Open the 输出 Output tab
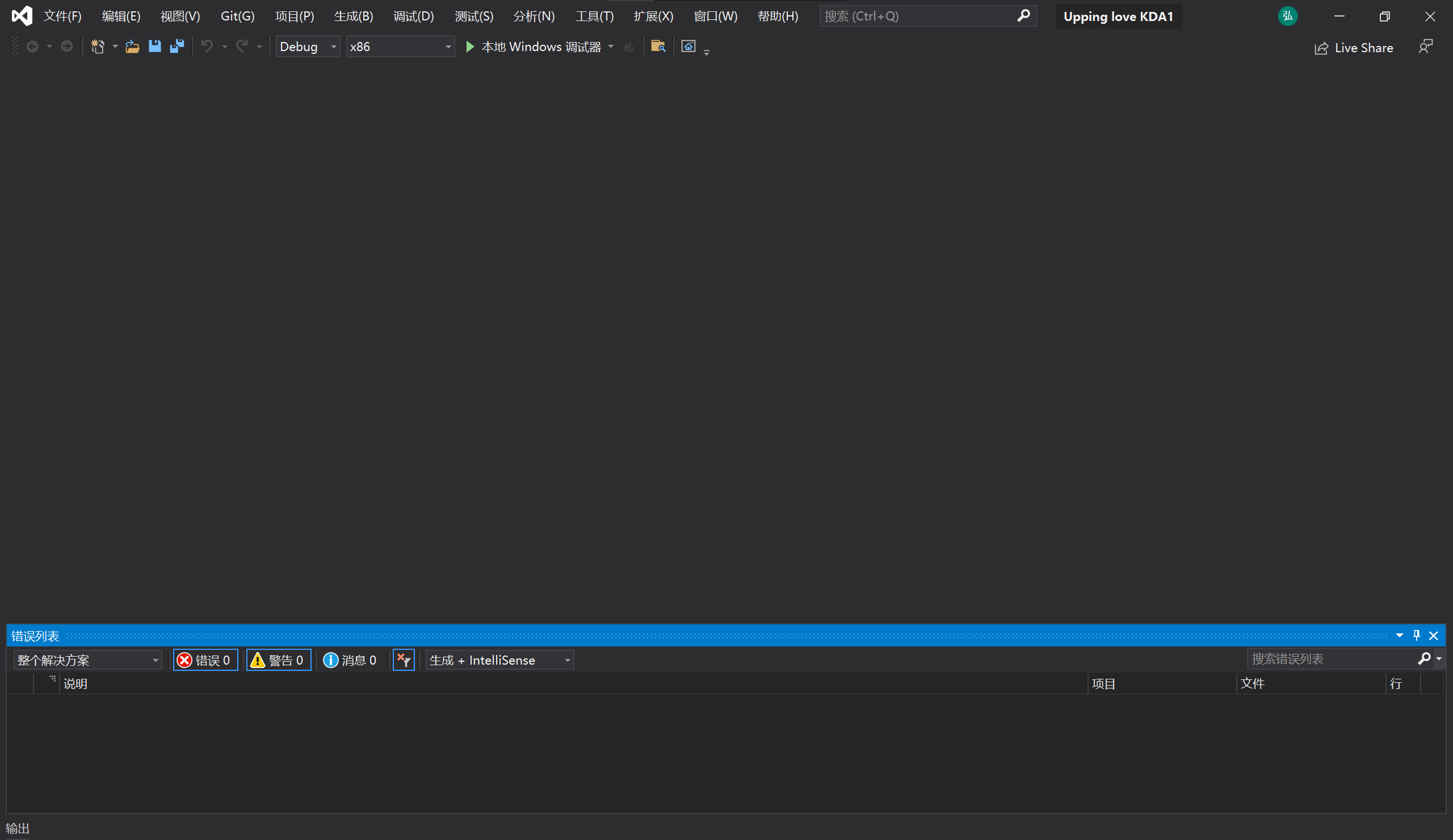The height and width of the screenshot is (840, 1453). tap(17, 828)
